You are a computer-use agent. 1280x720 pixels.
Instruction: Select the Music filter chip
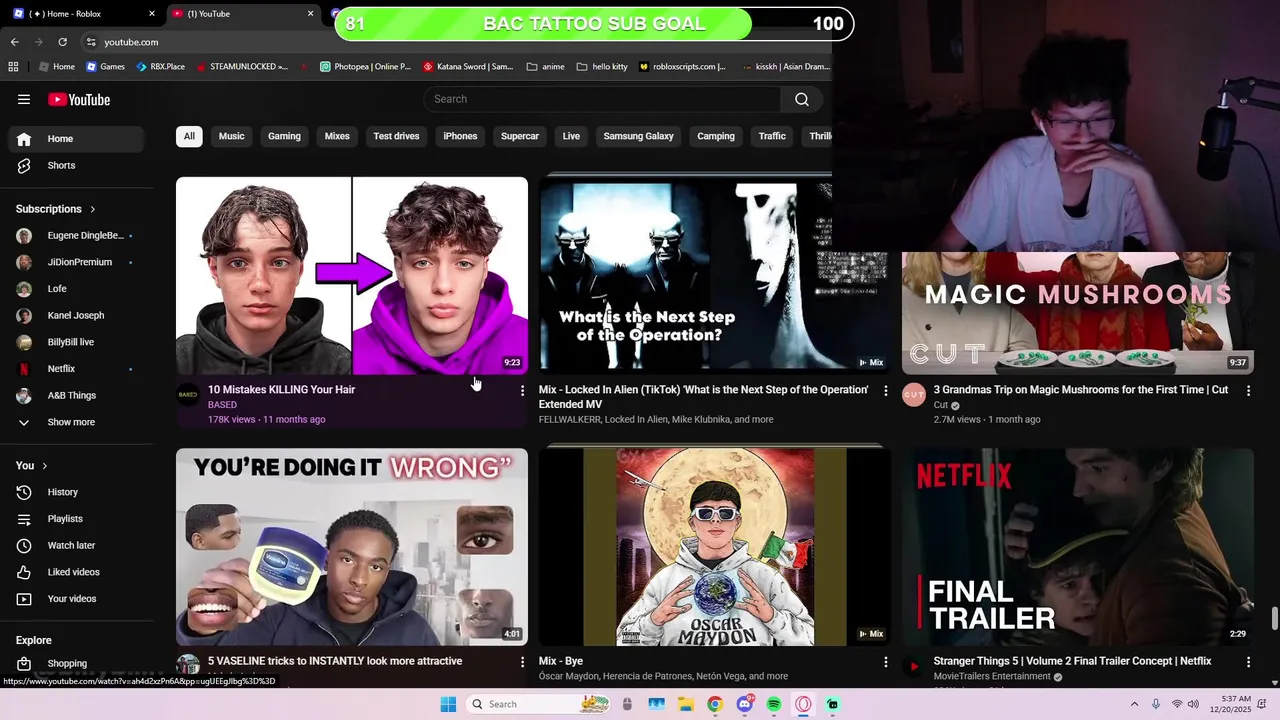(231, 136)
